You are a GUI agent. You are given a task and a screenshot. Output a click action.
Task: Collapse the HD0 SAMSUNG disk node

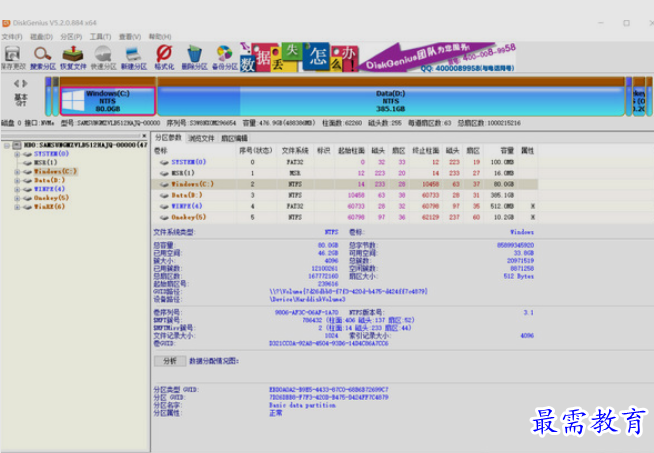point(7,145)
